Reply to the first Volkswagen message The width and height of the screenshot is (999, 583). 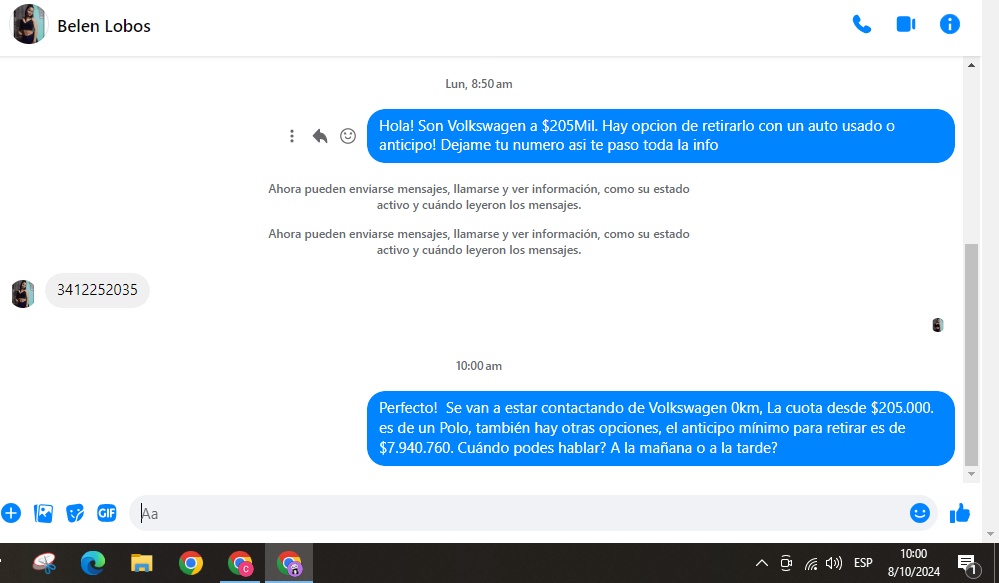[320, 136]
